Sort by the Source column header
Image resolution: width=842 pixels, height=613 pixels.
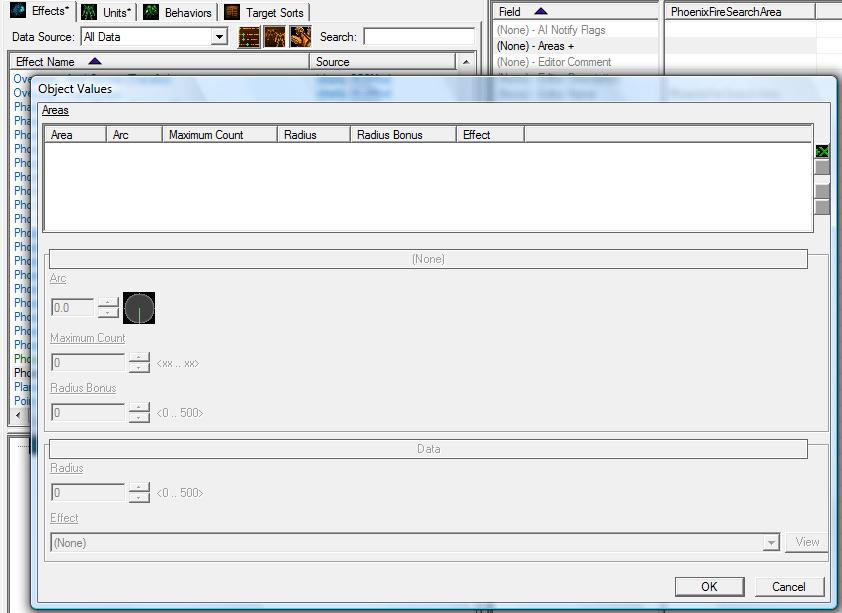pos(382,62)
